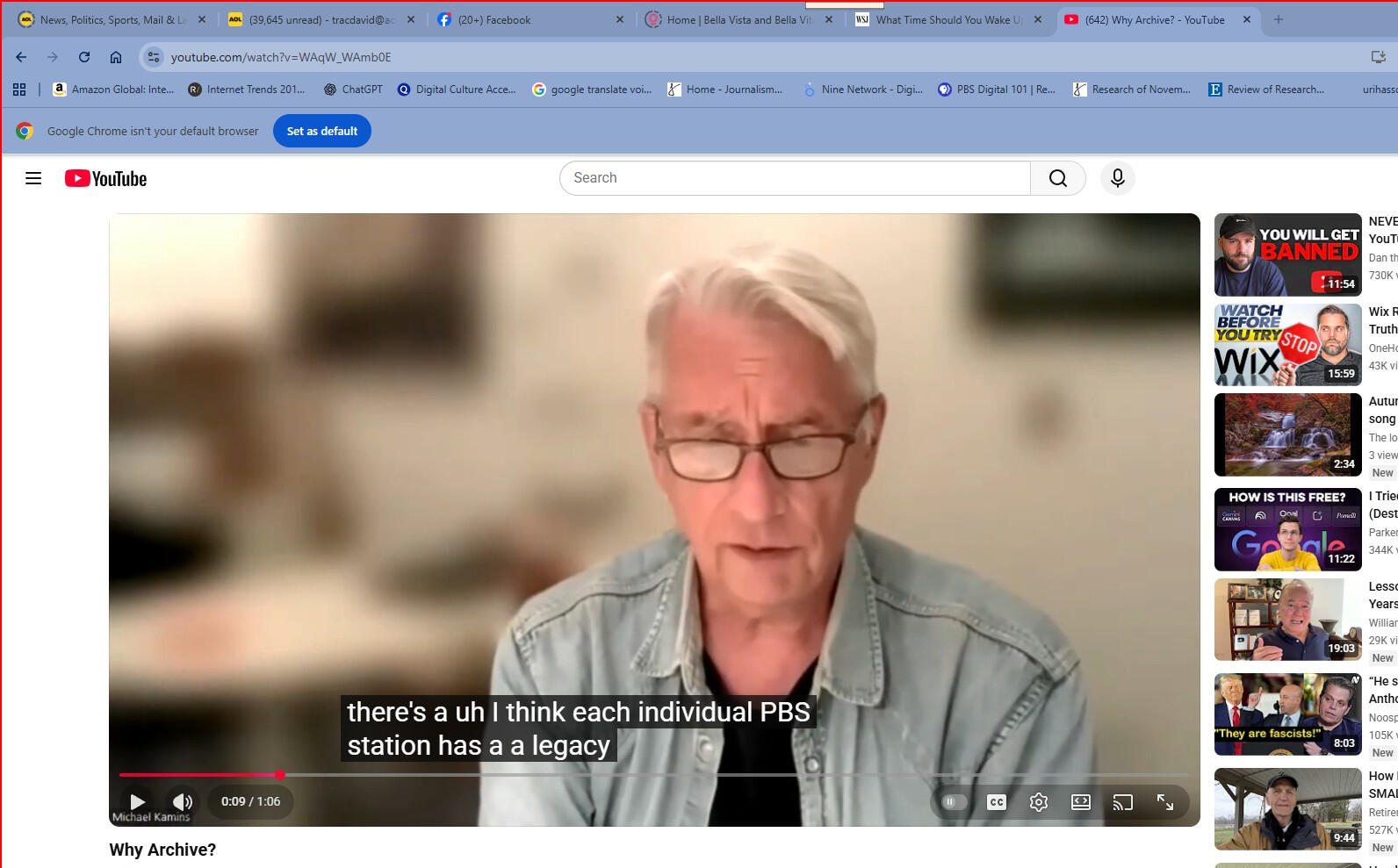
Task: Click the Set as default button
Action: (x=321, y=132)
